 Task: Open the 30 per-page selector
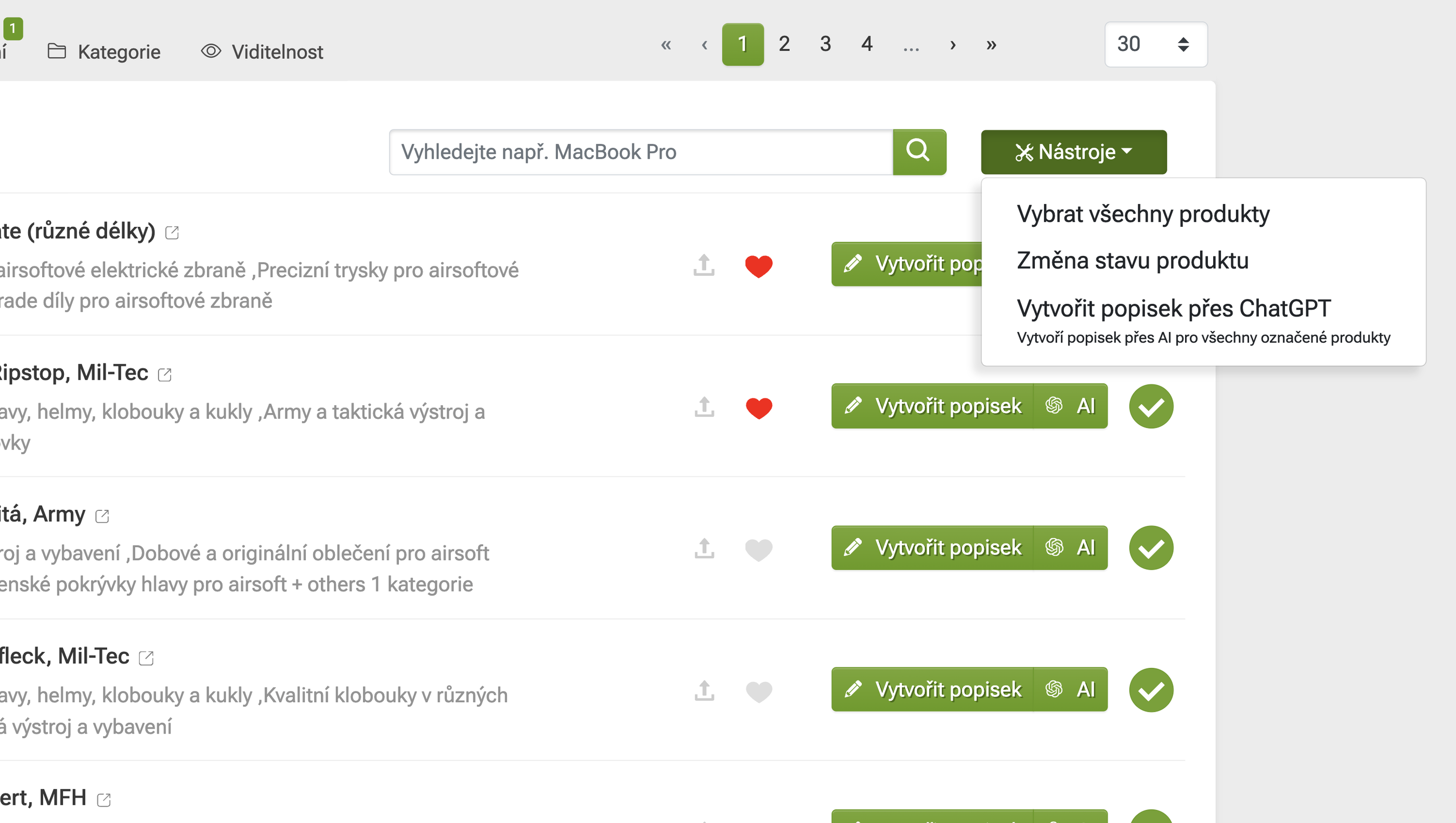pos(1155,44)
